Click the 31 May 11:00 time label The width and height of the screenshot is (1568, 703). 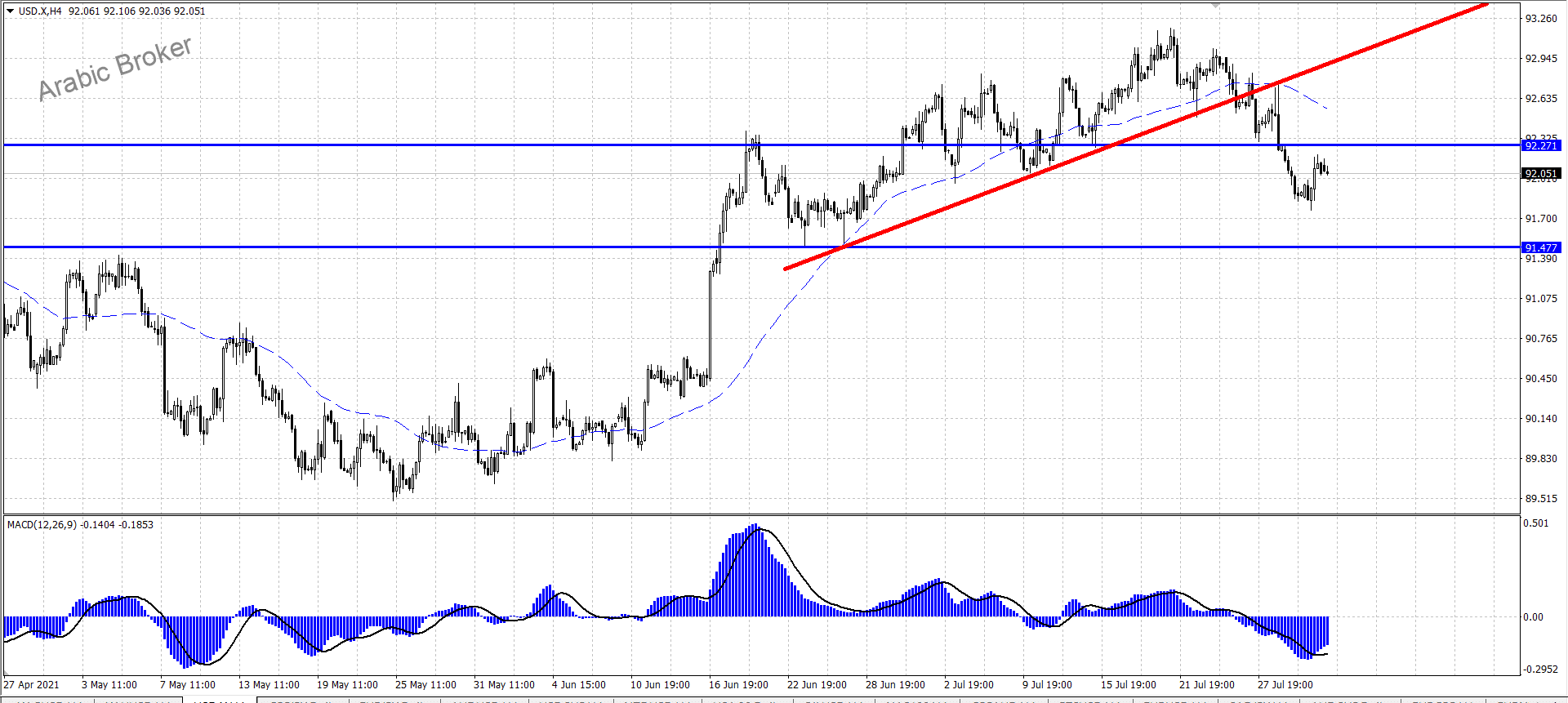click(504, 685)
